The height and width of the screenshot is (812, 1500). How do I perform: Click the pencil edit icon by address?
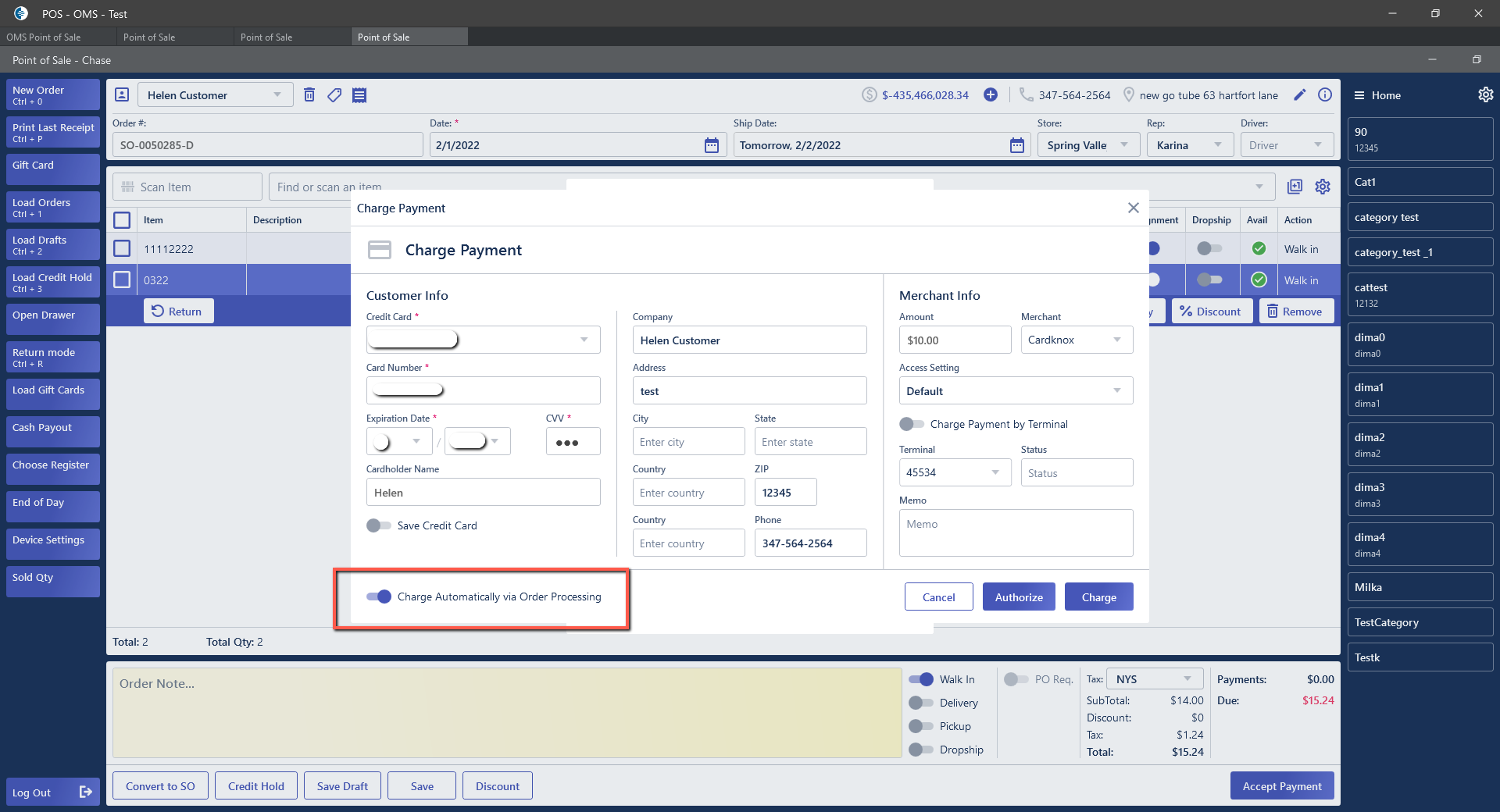[1300, 95]
